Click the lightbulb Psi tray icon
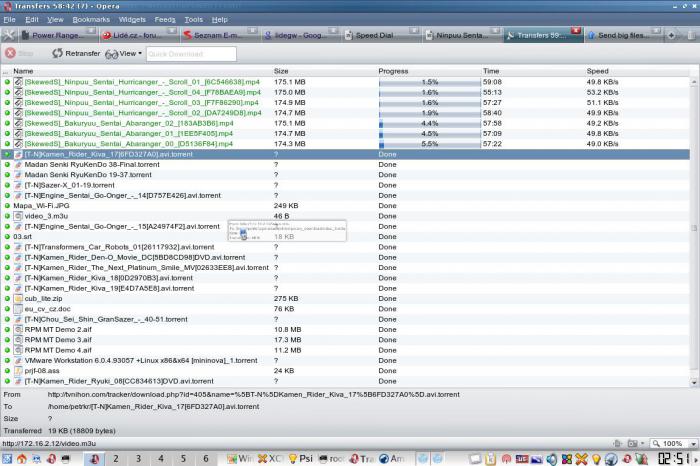The height and width of the screenshot is (466, 700). point(596,459)
